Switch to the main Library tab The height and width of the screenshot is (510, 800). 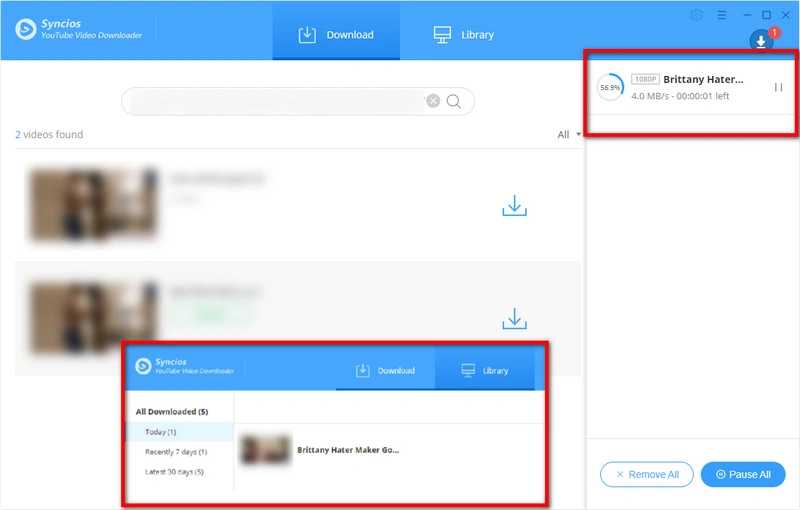pyautogui.click(x=464, y=35)
